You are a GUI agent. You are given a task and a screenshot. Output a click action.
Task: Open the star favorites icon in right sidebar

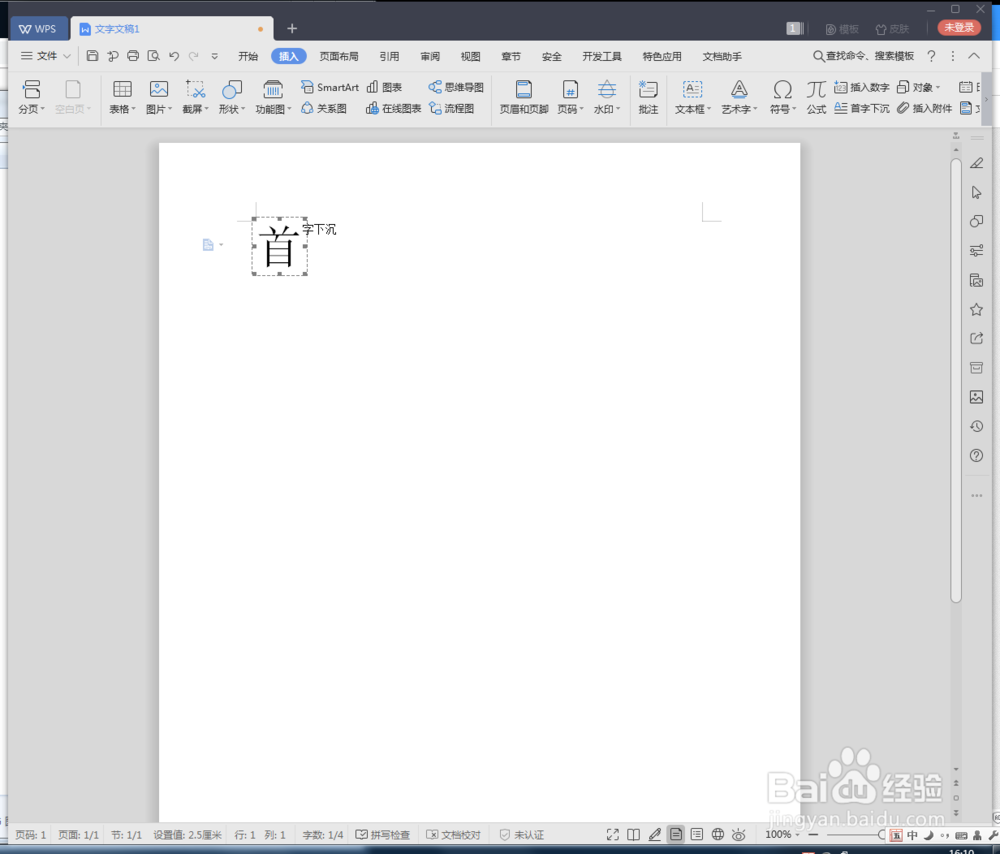tap(976, 309)
